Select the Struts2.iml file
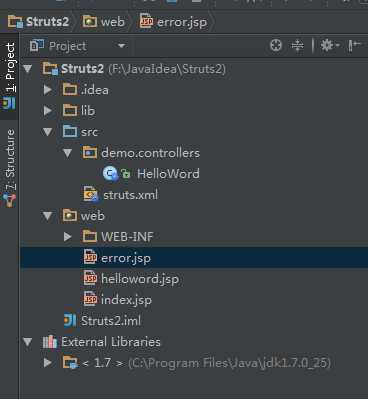Image resolution: width=368 pixels, height=399 pixels. [x=111, y=321]
